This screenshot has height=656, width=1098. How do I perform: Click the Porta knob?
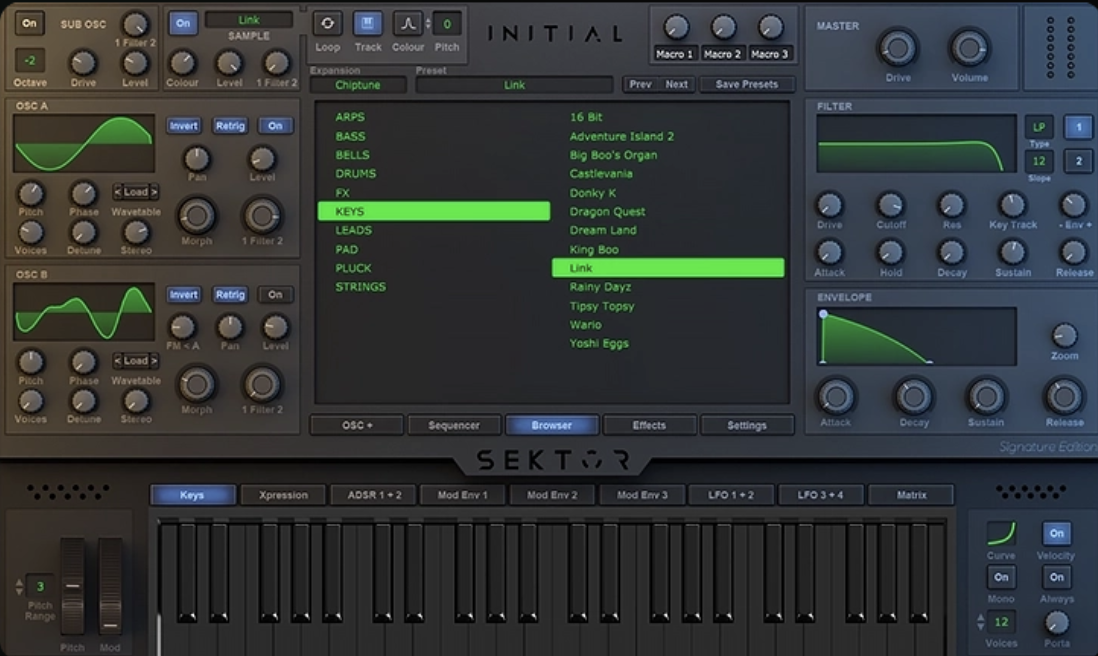(1057, 622)
